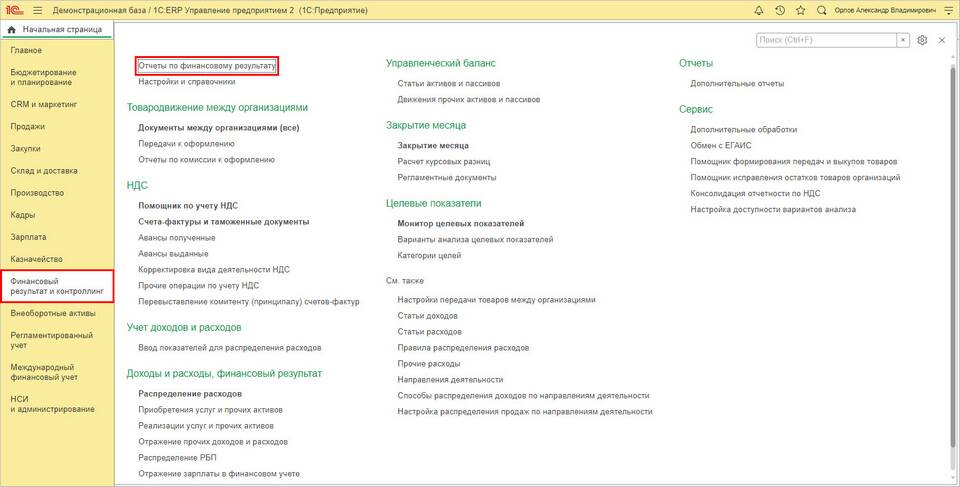
Task: Open Регламентированный учет section
Action: click(51, 341)
